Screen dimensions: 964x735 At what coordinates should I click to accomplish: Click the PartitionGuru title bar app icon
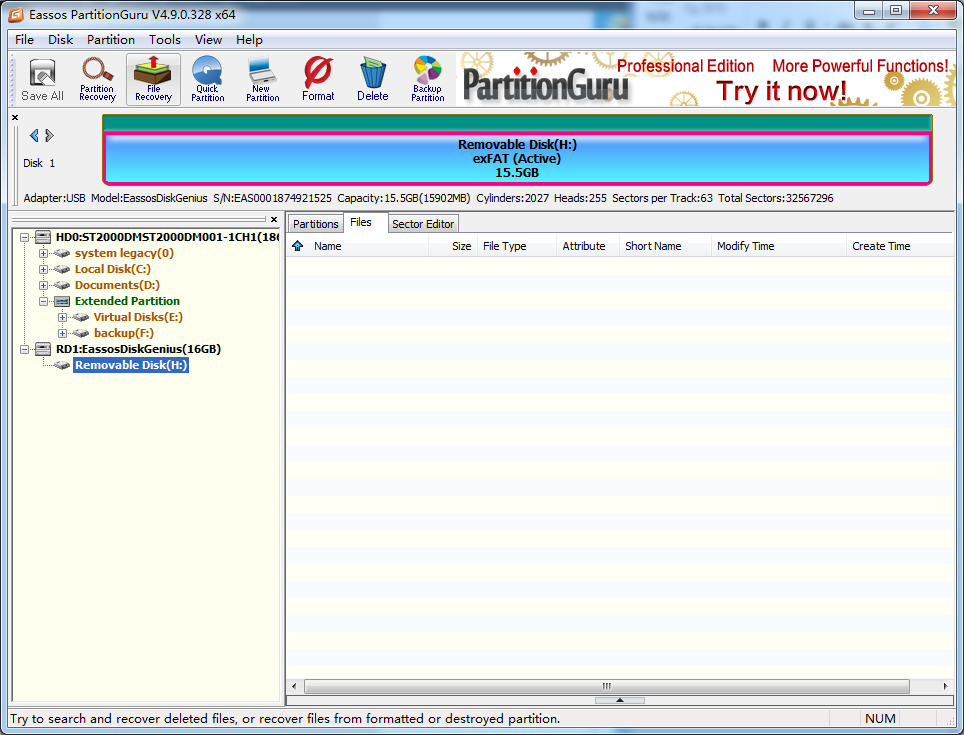16,14
